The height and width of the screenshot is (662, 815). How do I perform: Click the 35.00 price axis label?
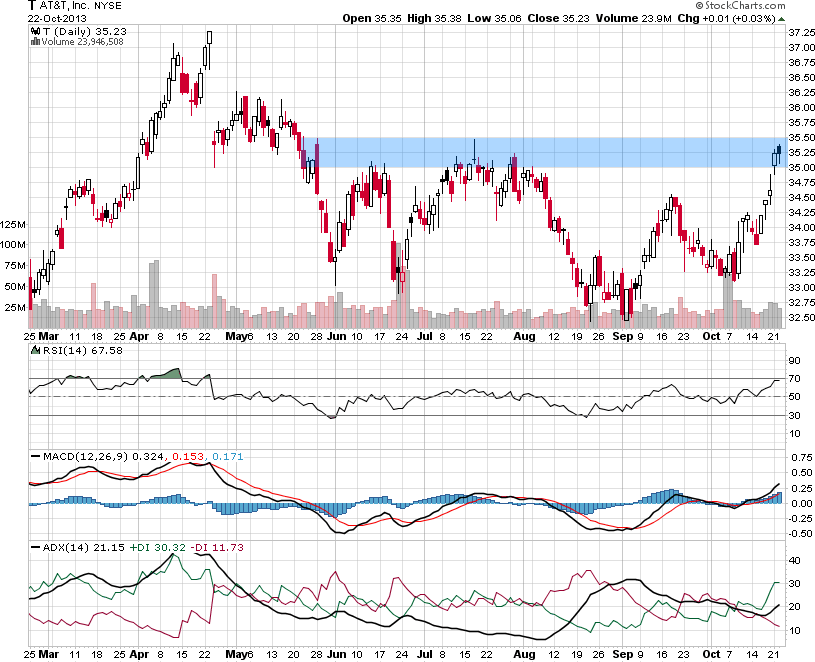tap(801, 167)
